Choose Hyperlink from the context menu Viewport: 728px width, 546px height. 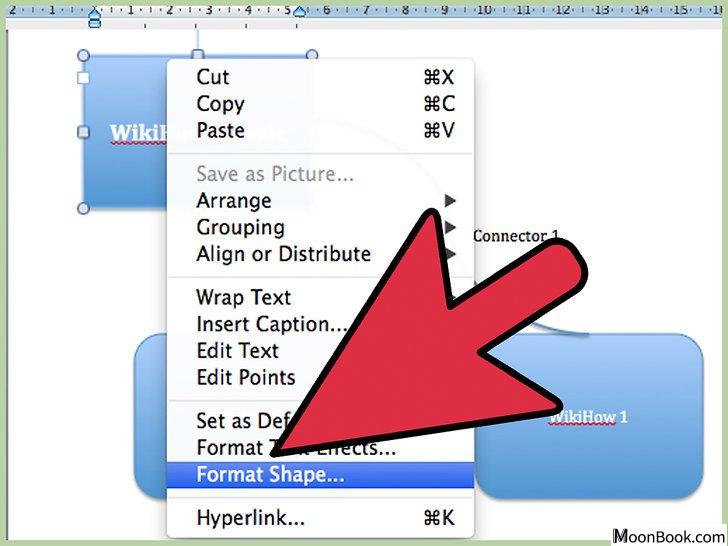coord(320,518)
